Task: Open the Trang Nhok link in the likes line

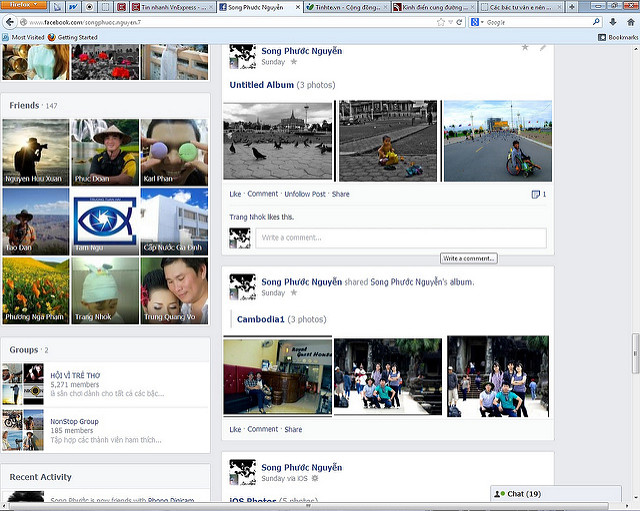Action: coord(247,217)
